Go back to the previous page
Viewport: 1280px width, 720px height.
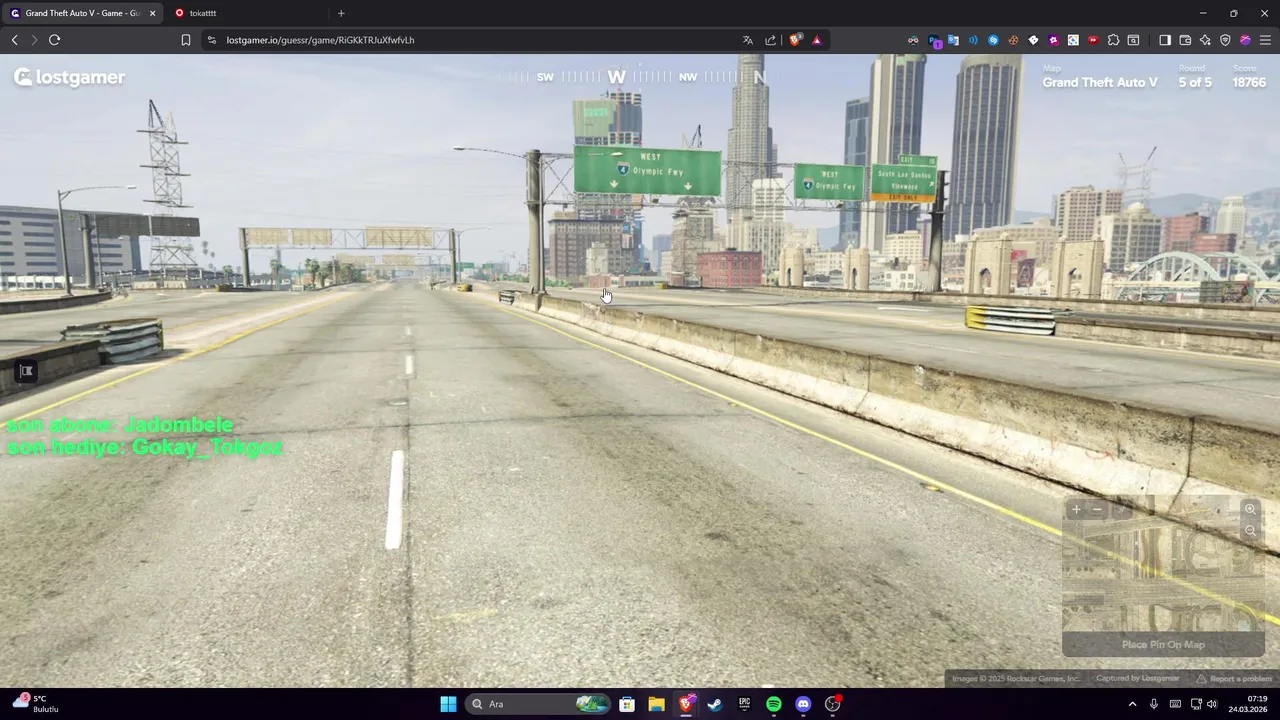pos(15,40)
